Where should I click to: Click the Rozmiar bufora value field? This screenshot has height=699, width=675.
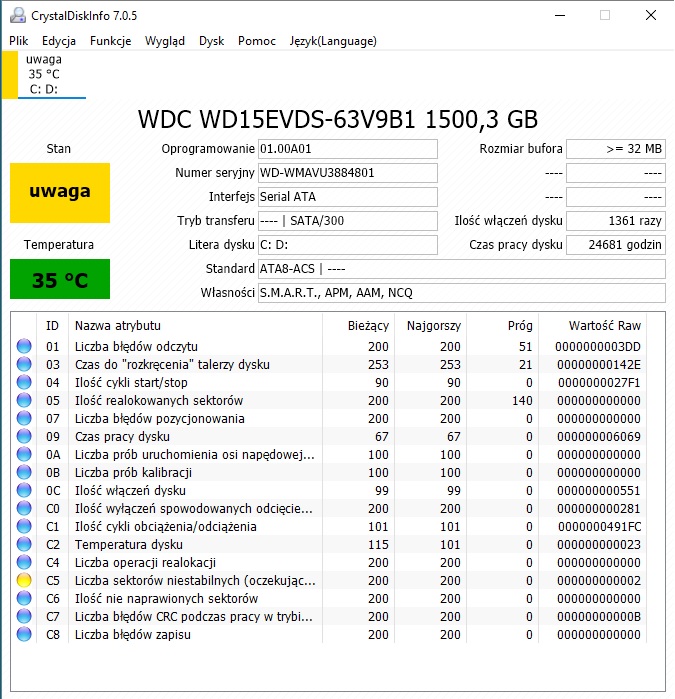pyautogui.click(x=616, y=149)
